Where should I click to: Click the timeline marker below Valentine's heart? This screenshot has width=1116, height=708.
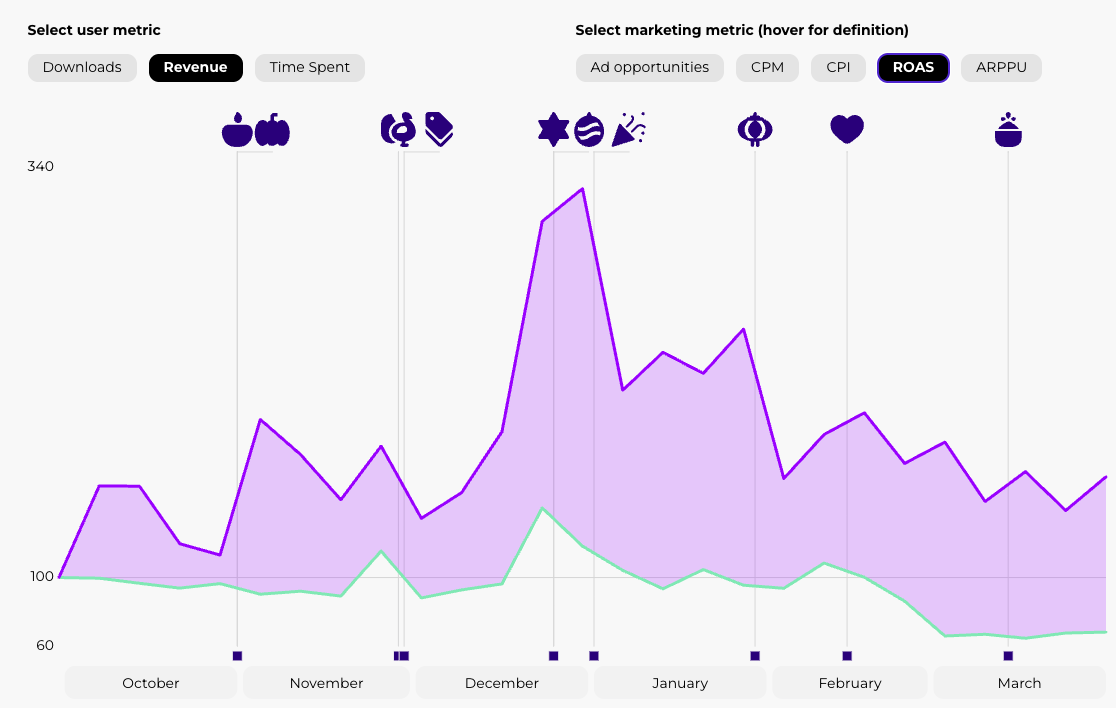[847, 656]
